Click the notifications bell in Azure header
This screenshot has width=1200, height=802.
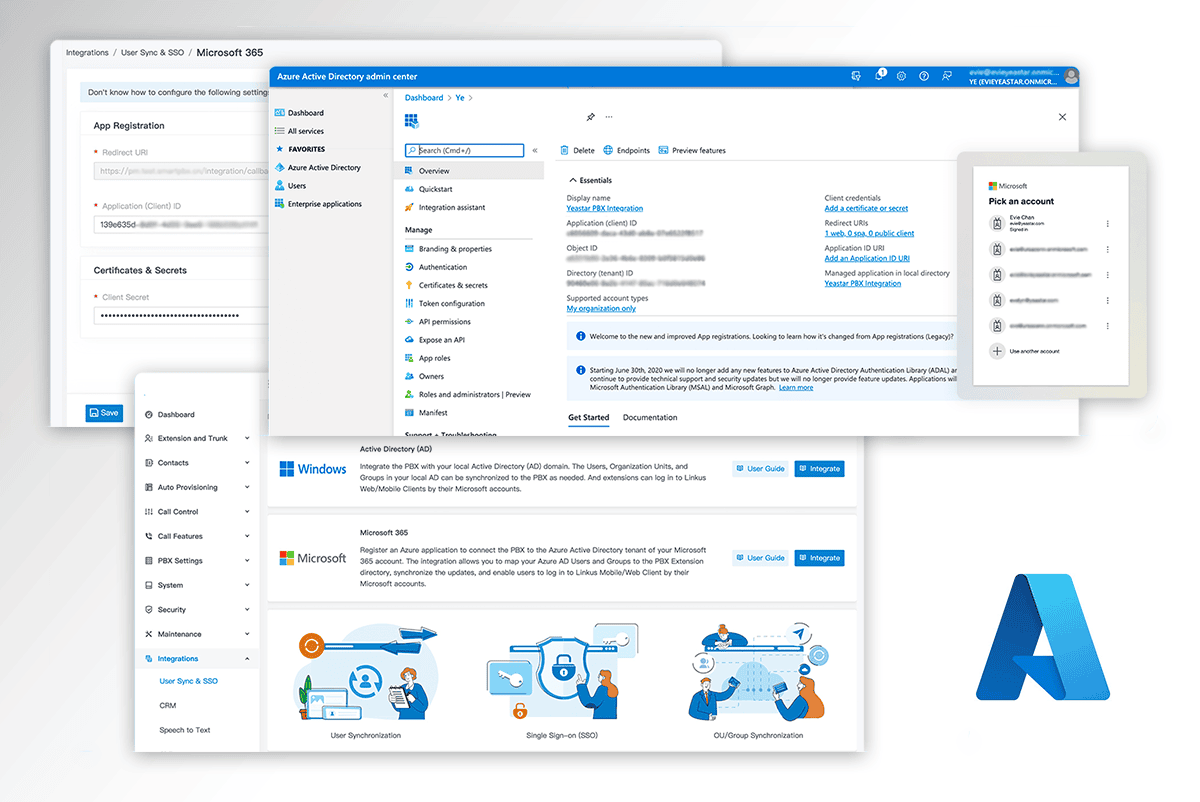879,75
